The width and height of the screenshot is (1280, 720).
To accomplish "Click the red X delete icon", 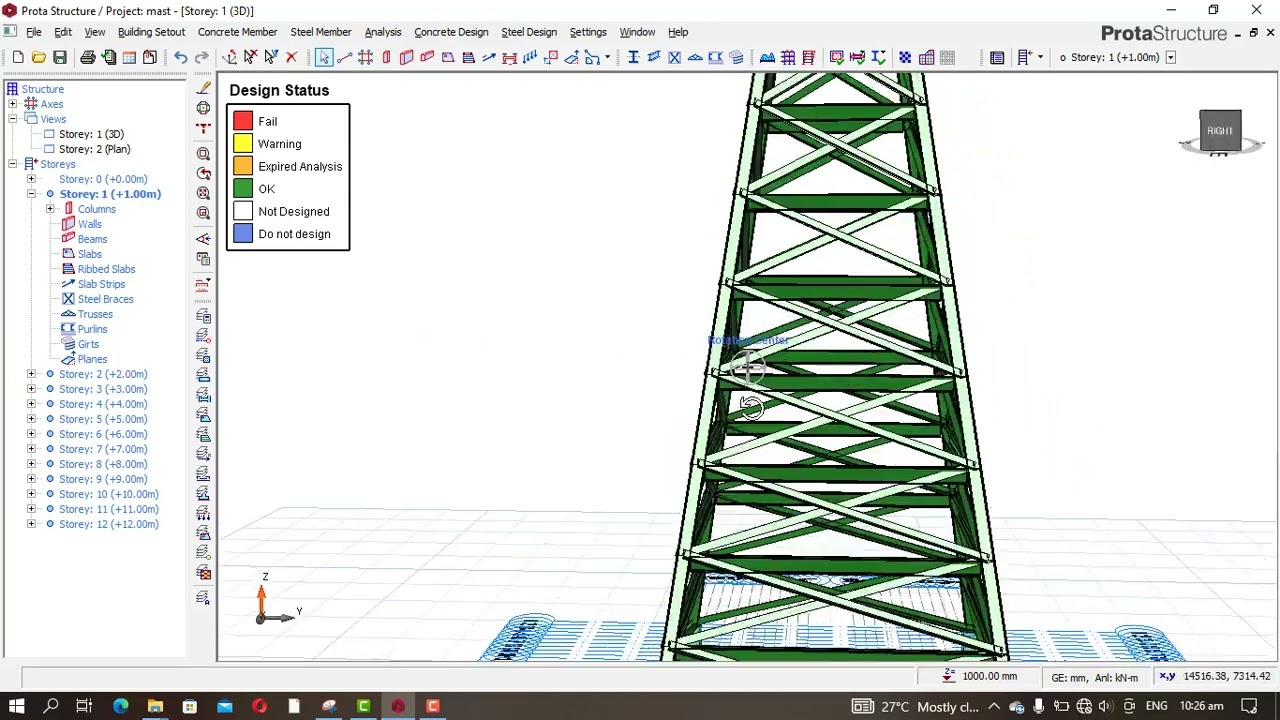I will click(x=292, y=57).
